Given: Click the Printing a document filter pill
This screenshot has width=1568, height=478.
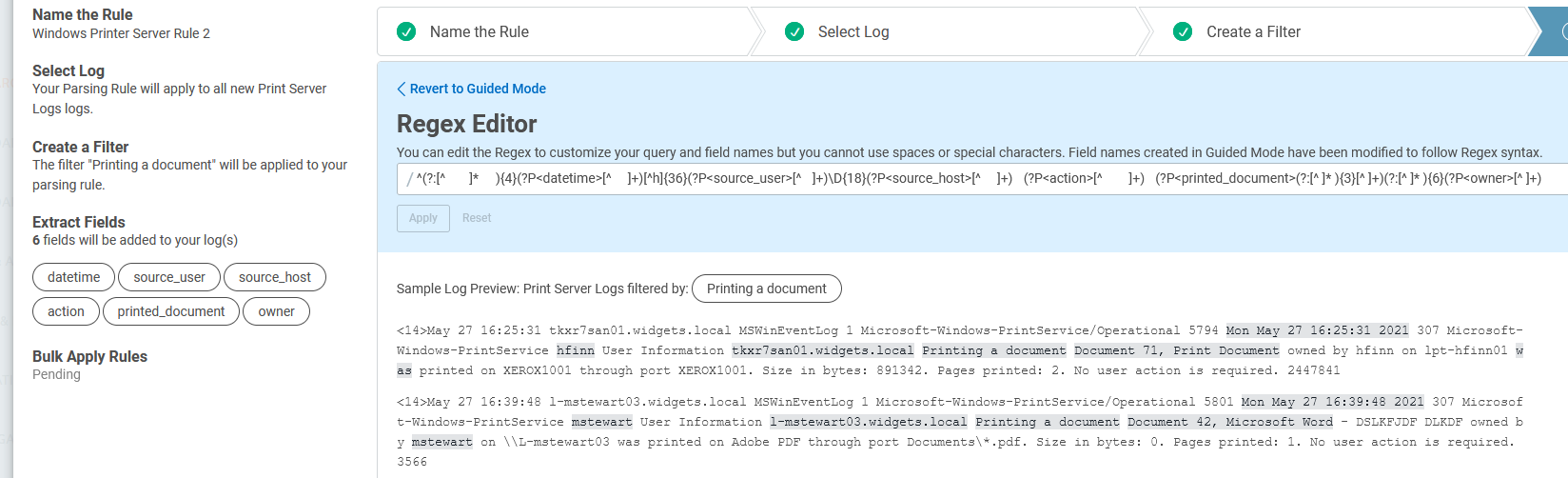Looking at the screenshot, I should 767,289.
